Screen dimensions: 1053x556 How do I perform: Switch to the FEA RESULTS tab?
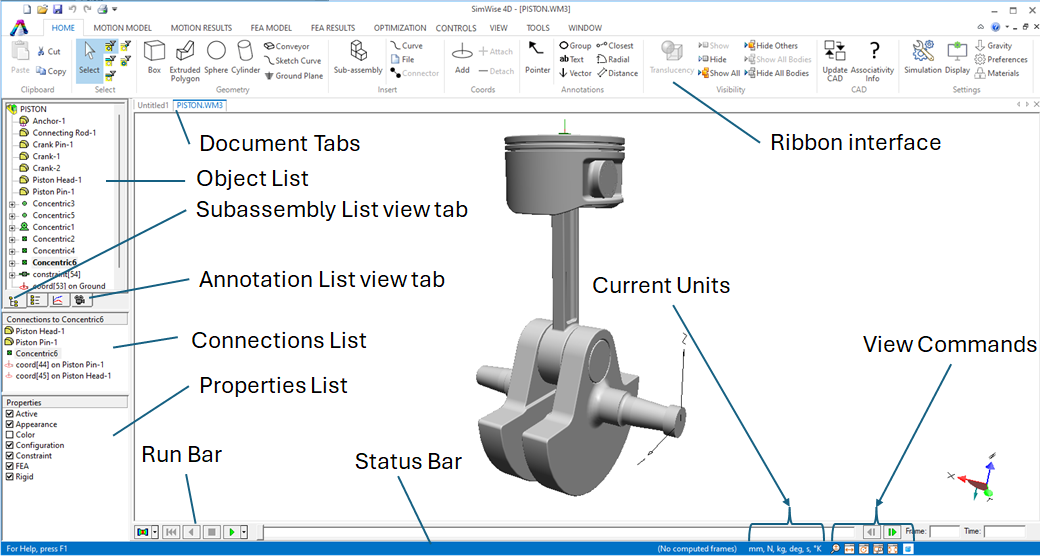332,28
